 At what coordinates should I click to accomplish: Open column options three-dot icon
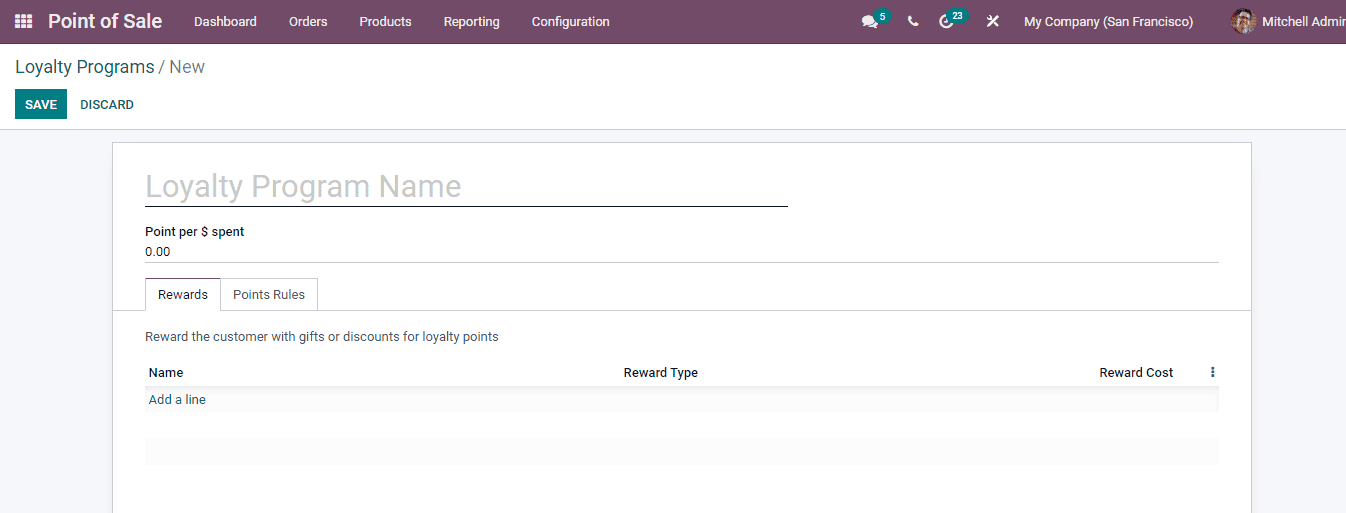click(1212, 372)
